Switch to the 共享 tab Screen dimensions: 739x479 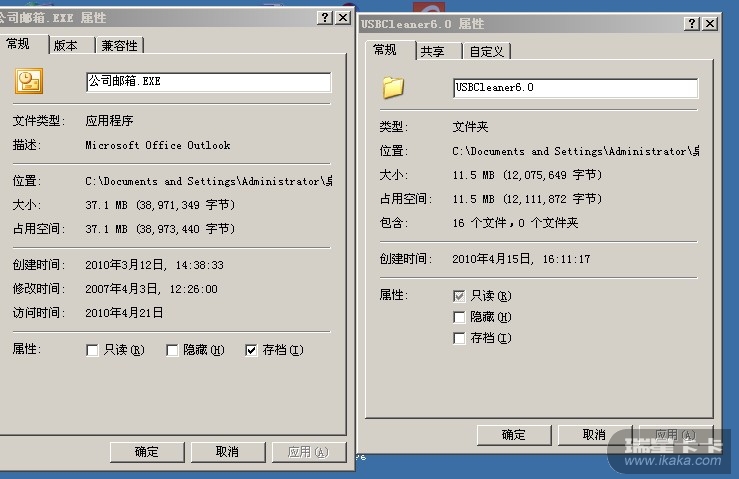click(x=432, y=52)
